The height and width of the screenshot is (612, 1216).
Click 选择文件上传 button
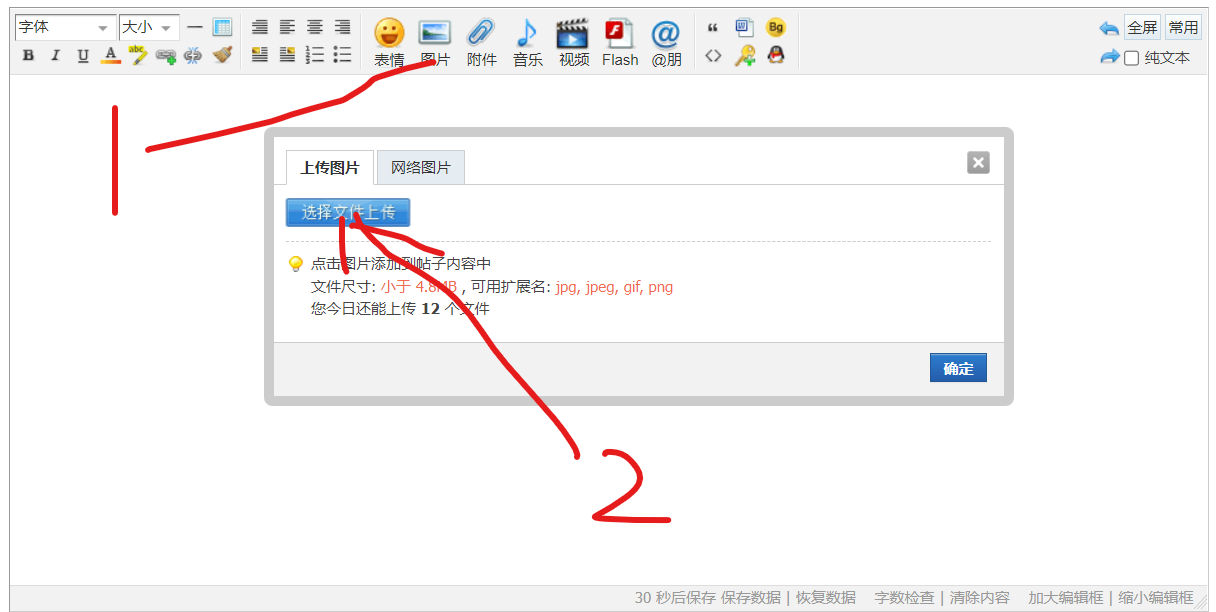[348, 212]
